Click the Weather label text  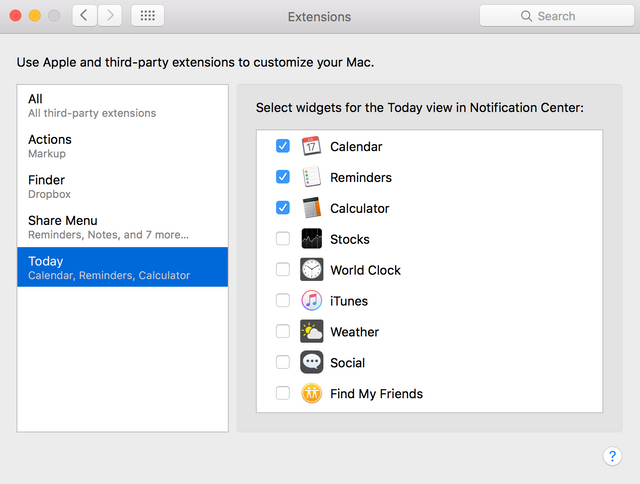tap(355, 332)
